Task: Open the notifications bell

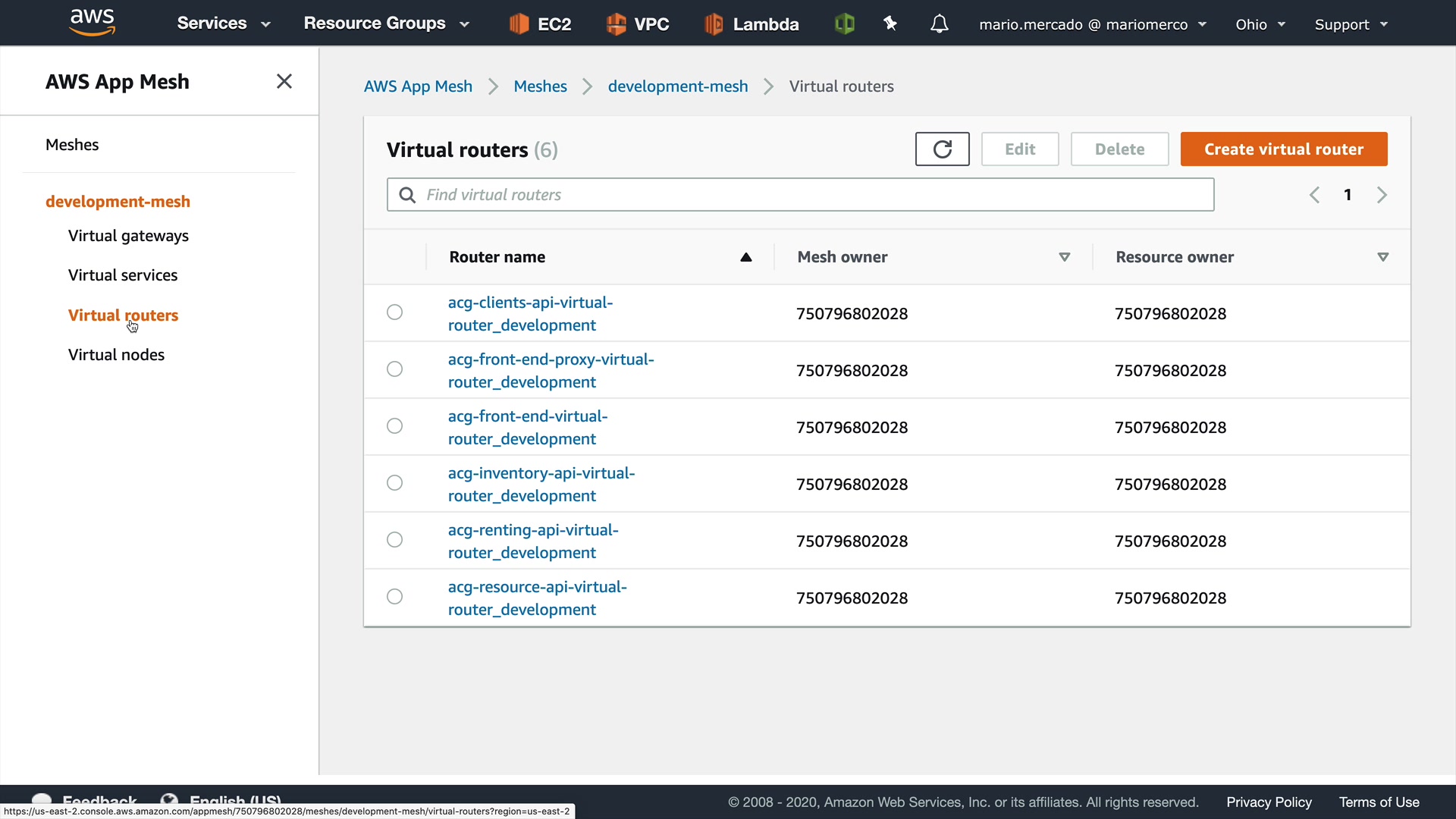Action: point(939,24)
